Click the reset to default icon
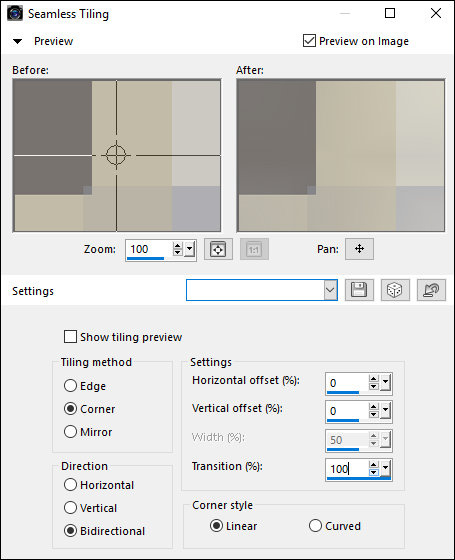The width and height of the screenshot is (455, 560). coord(431,290)
